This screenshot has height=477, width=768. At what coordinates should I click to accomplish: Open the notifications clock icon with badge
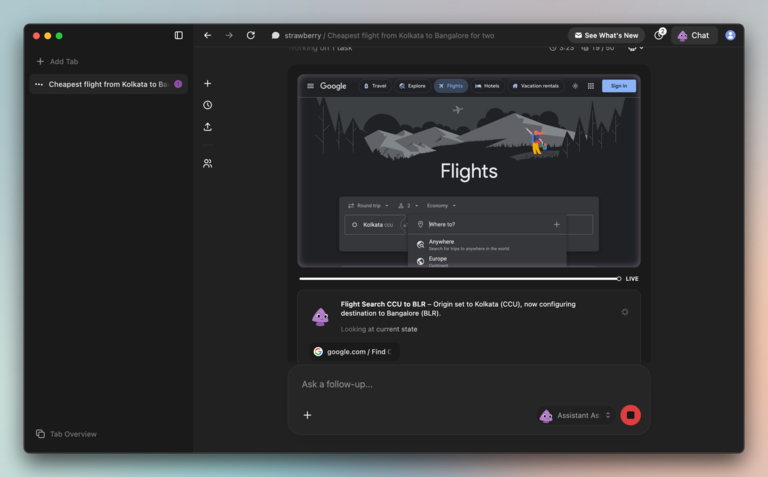(659, 35)
